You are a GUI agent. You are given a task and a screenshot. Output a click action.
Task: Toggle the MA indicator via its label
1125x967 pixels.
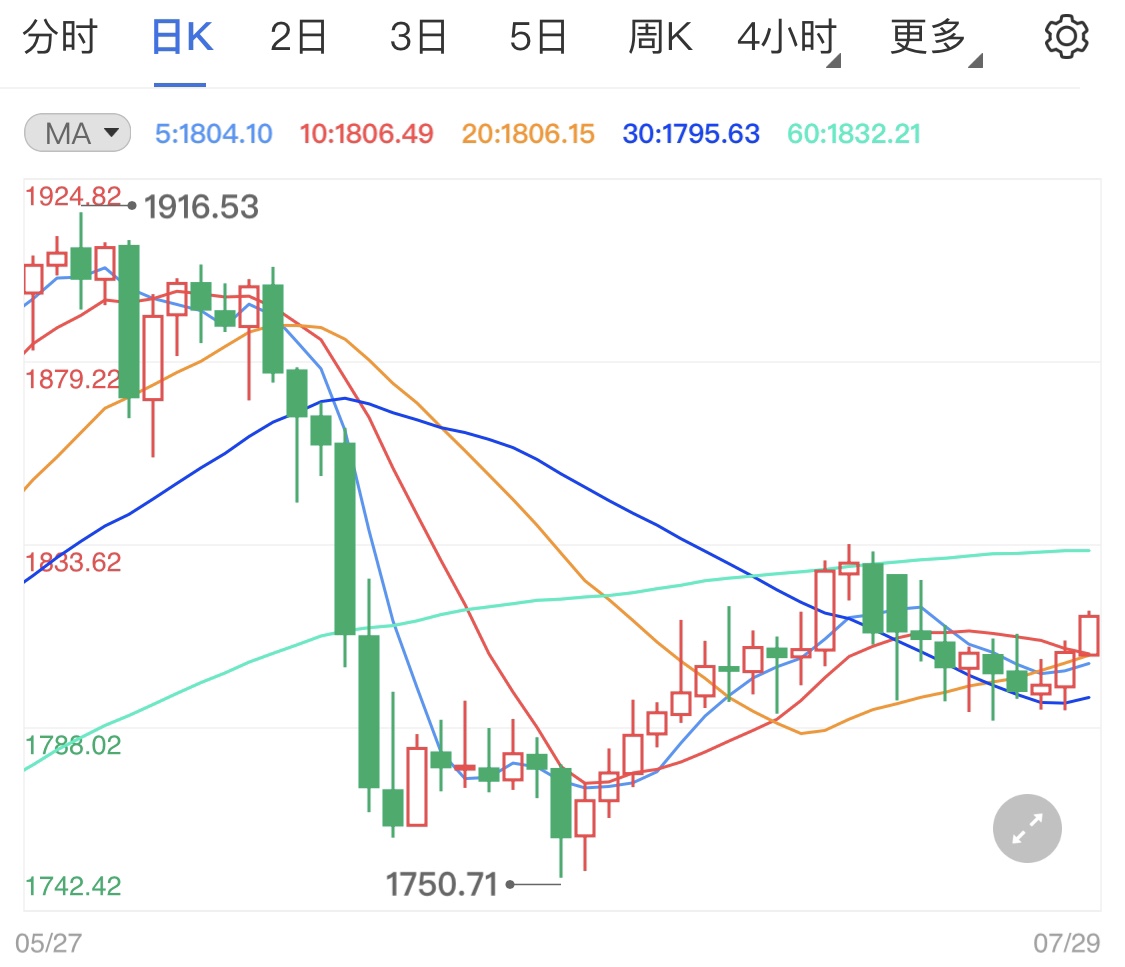coord(76,132)
